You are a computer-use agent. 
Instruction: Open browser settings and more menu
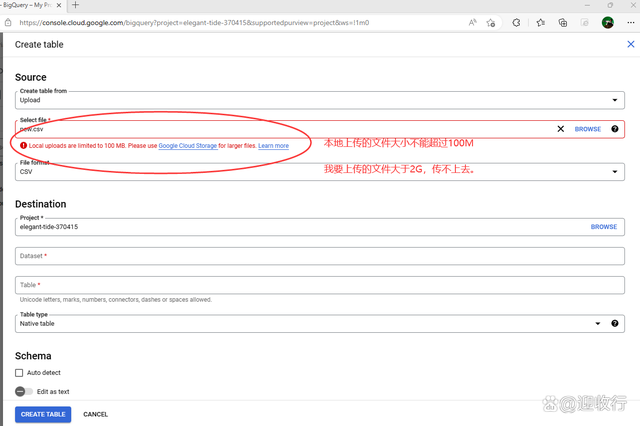[x=631, y=23]
